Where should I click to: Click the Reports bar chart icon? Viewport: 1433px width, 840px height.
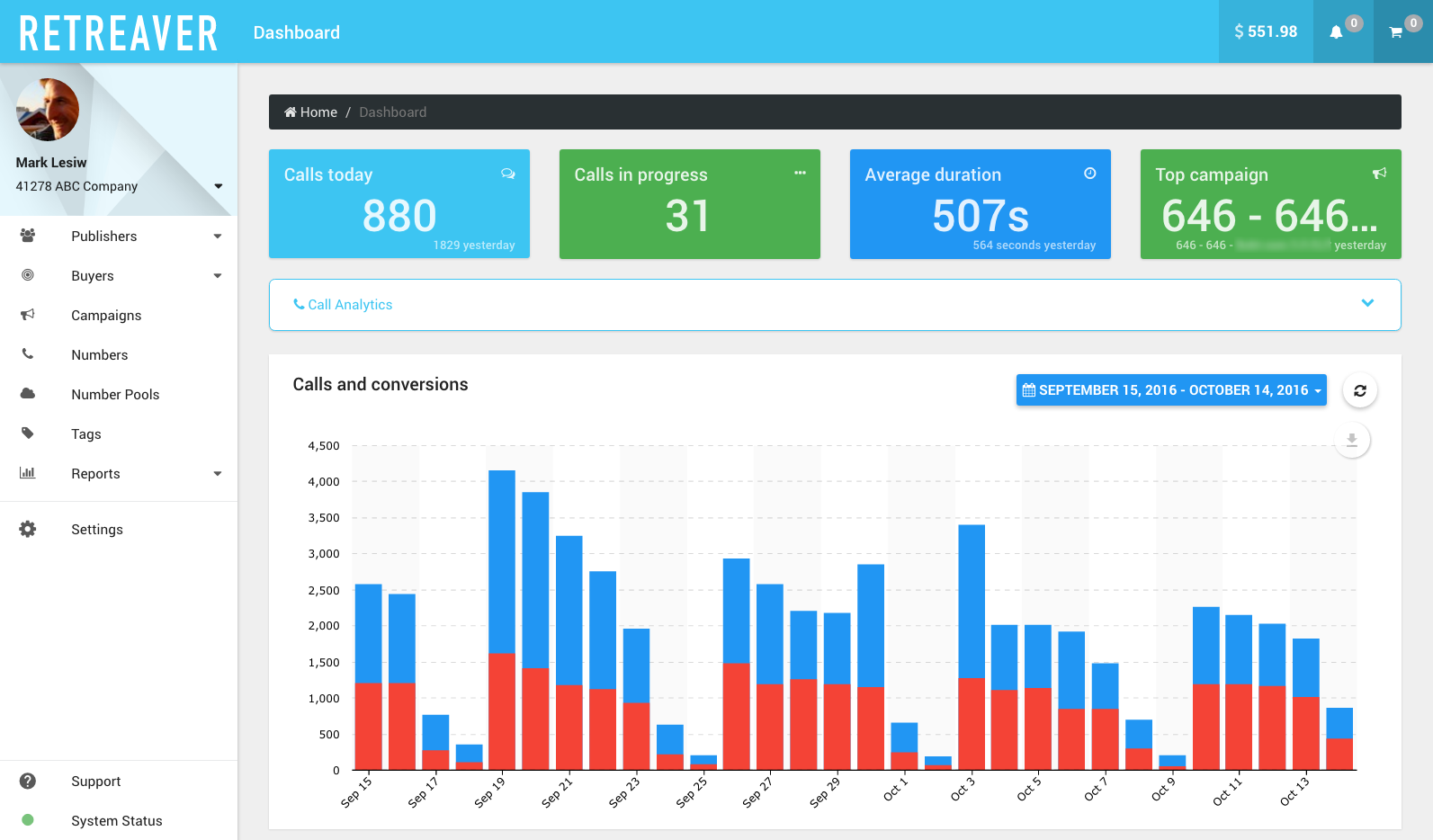click(x=28, y=473)
